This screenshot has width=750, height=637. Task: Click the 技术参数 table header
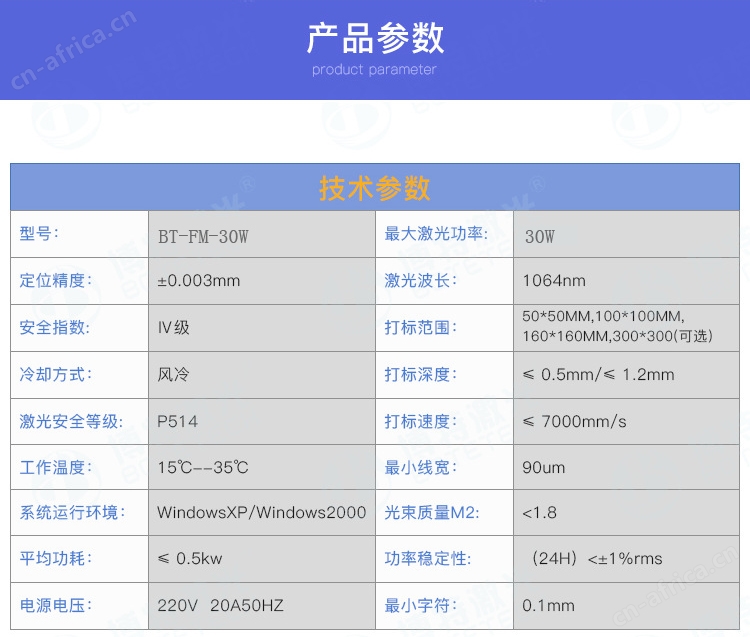pos(375,188)
